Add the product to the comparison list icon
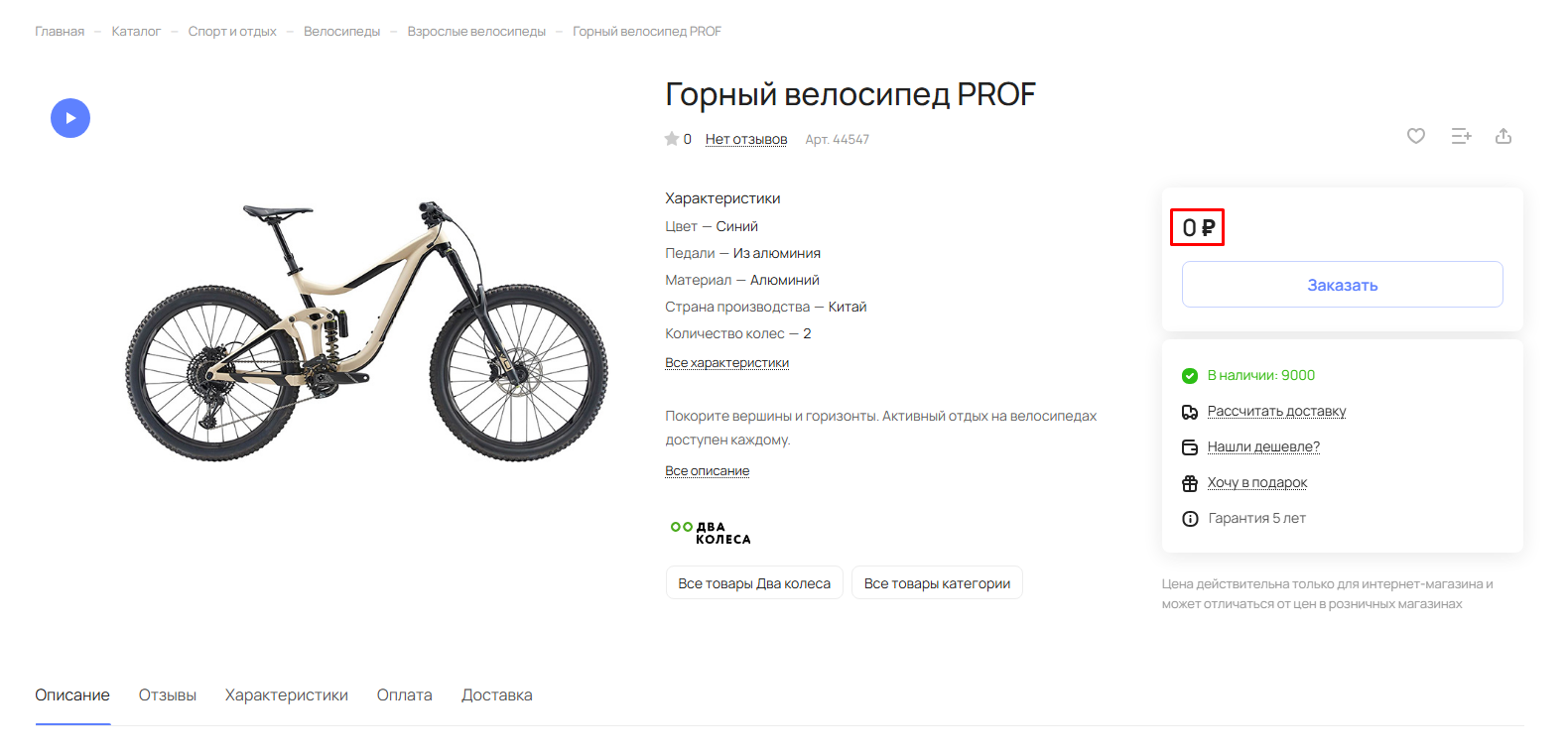The width and height of the screenshot is (1568, 756). (1461, 136)
